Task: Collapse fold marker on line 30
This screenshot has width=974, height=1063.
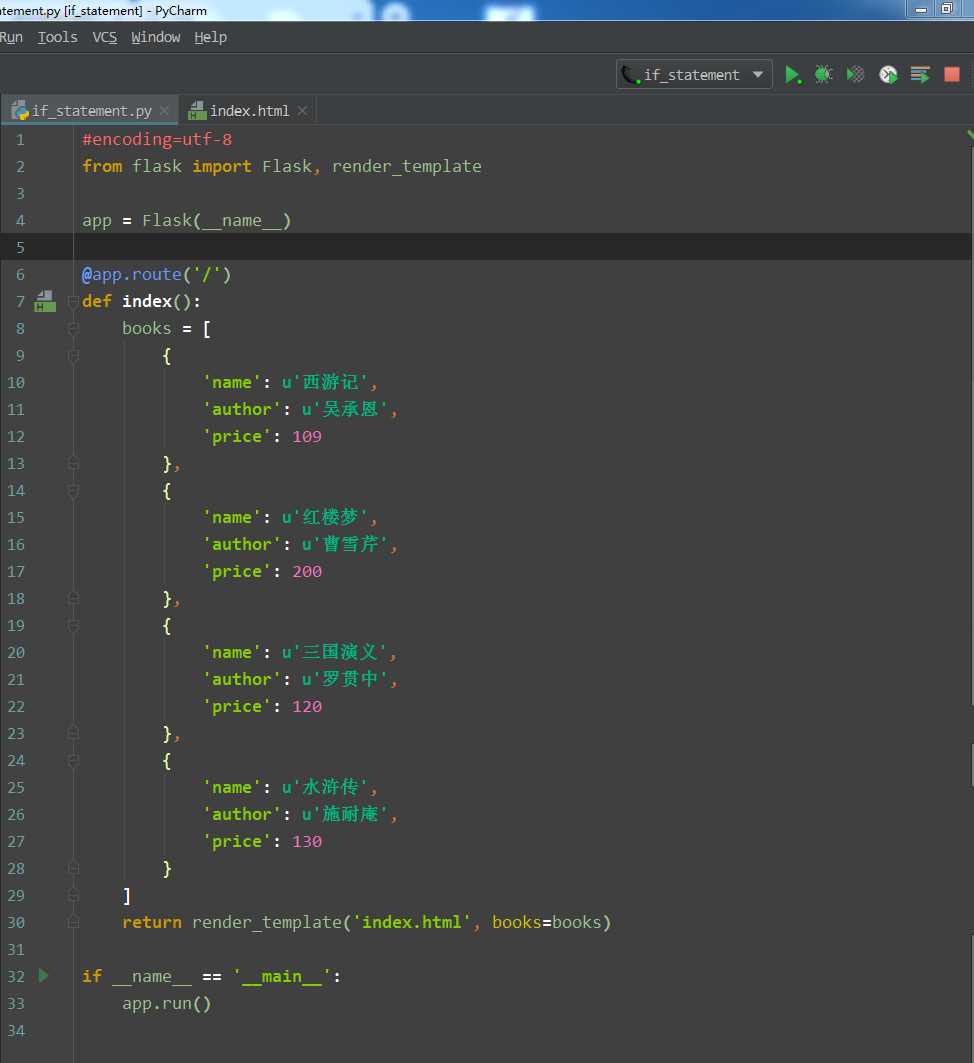Action: (73, 922)
